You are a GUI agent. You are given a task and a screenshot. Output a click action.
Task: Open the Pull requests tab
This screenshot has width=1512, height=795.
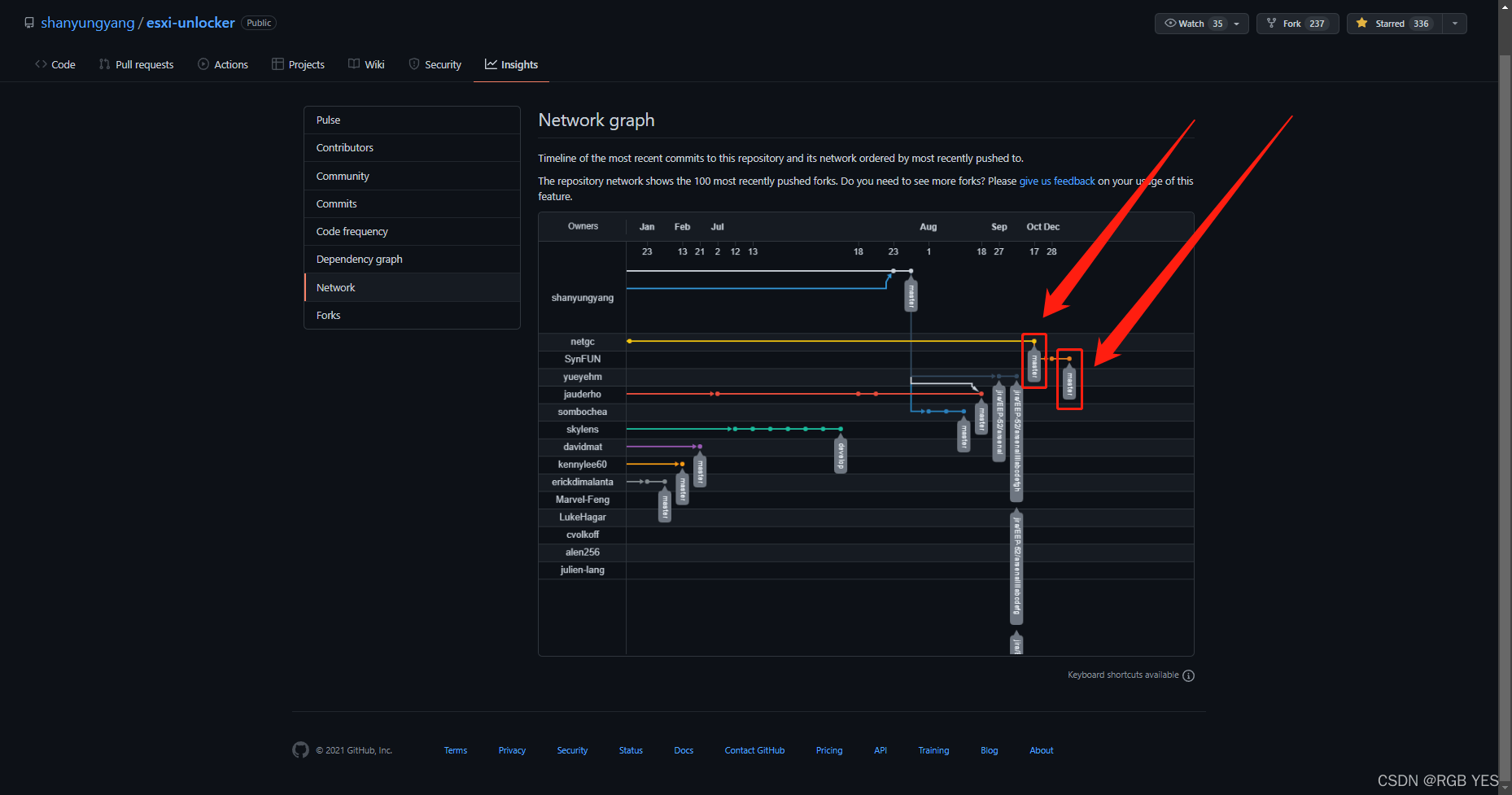coord(136,64)
